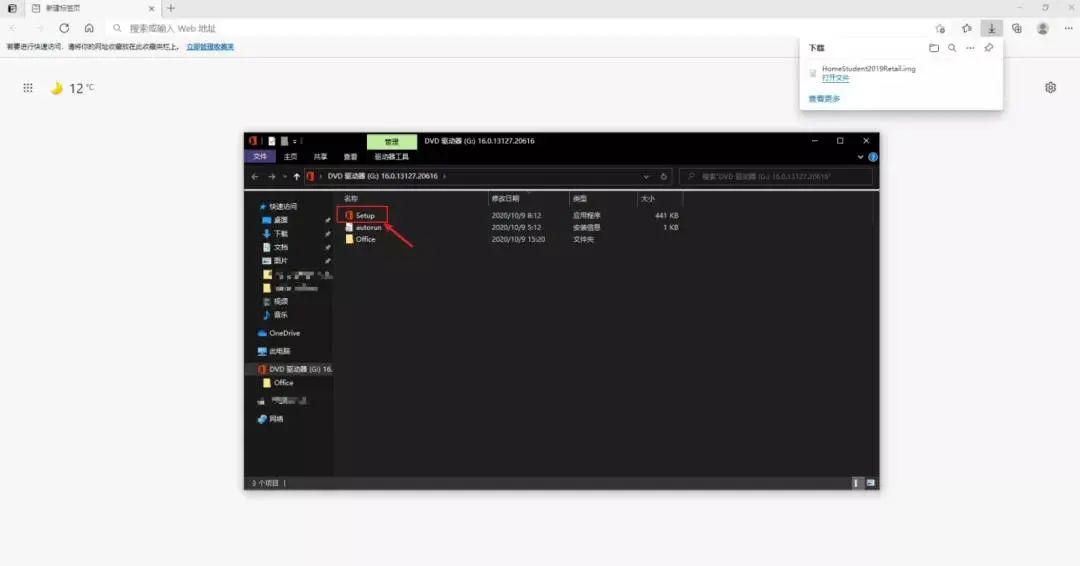Open the tab actions menu icon

[x=12, y=8]
